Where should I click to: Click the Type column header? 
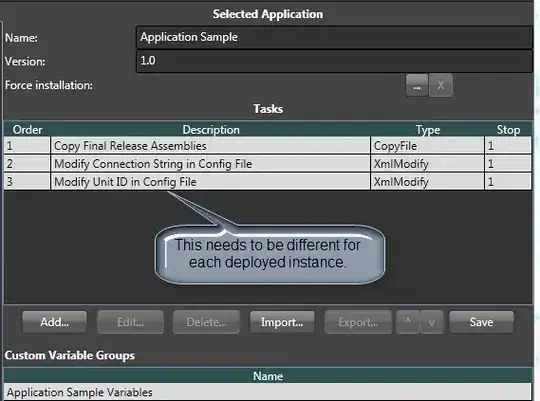click(428, 130)
